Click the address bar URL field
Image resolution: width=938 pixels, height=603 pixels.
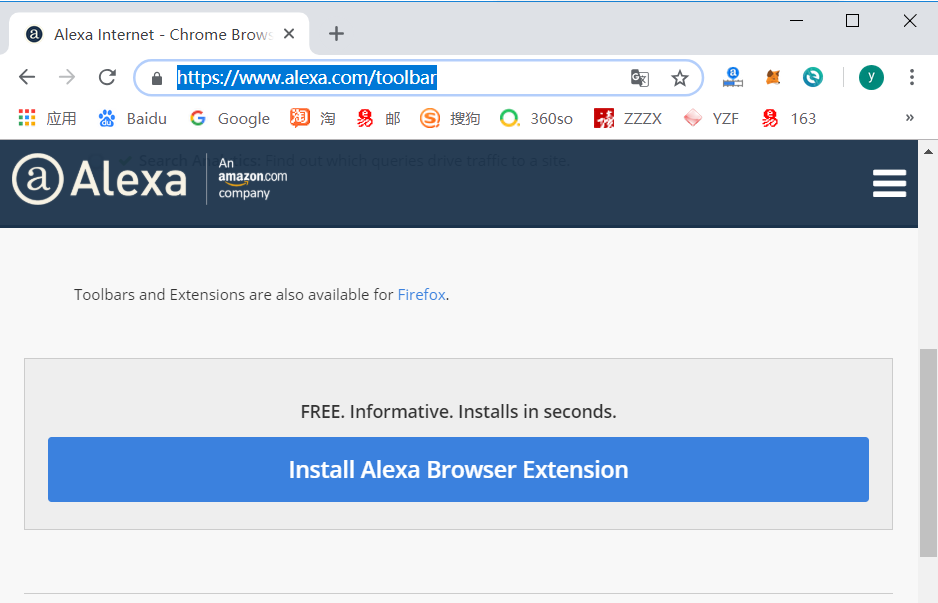coord(400,78)
